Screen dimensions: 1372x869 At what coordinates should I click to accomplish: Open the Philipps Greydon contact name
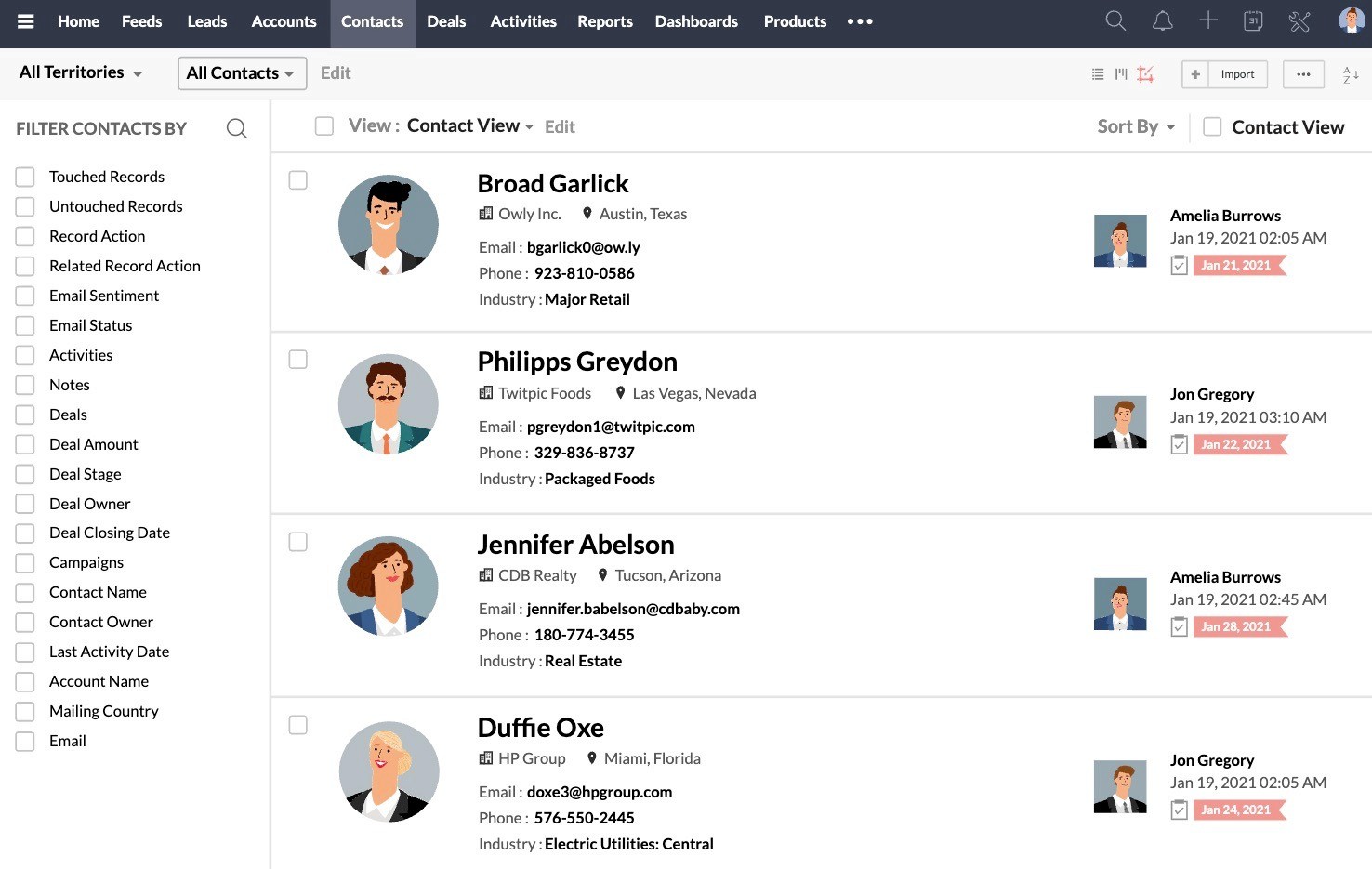point(577,362)
